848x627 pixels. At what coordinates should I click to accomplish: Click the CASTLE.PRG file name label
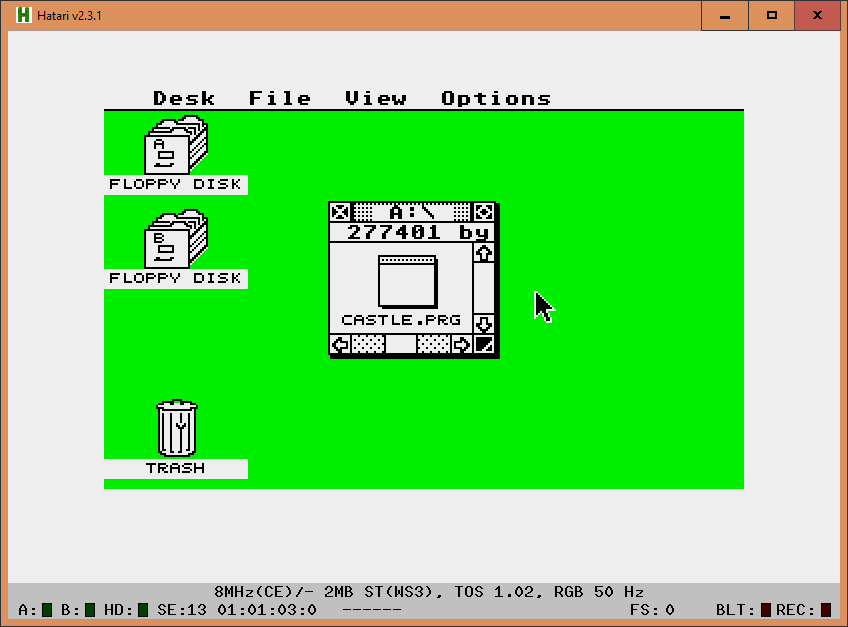point(401,320)
